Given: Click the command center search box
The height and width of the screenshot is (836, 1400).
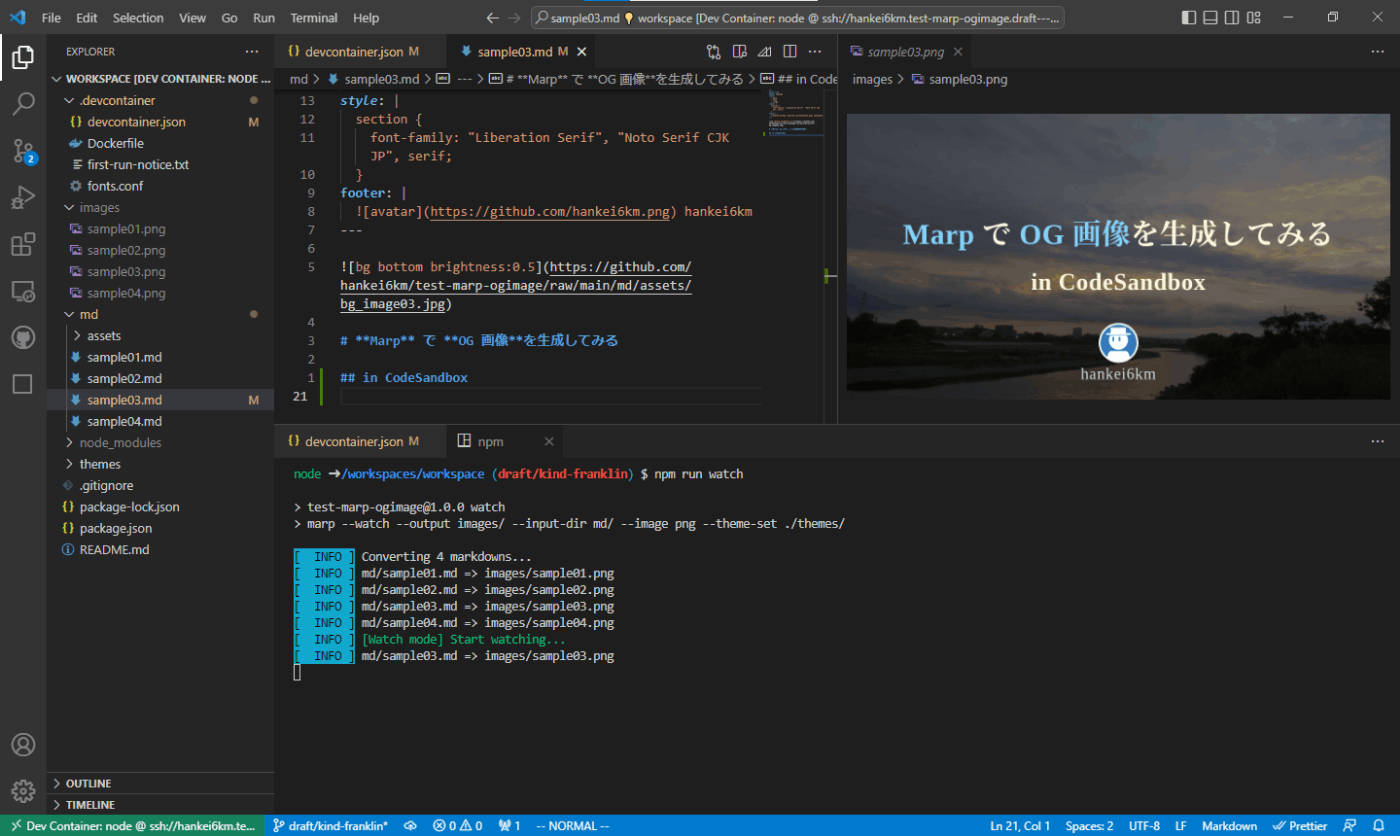Looking at the screenshot, I should (797, 18).
